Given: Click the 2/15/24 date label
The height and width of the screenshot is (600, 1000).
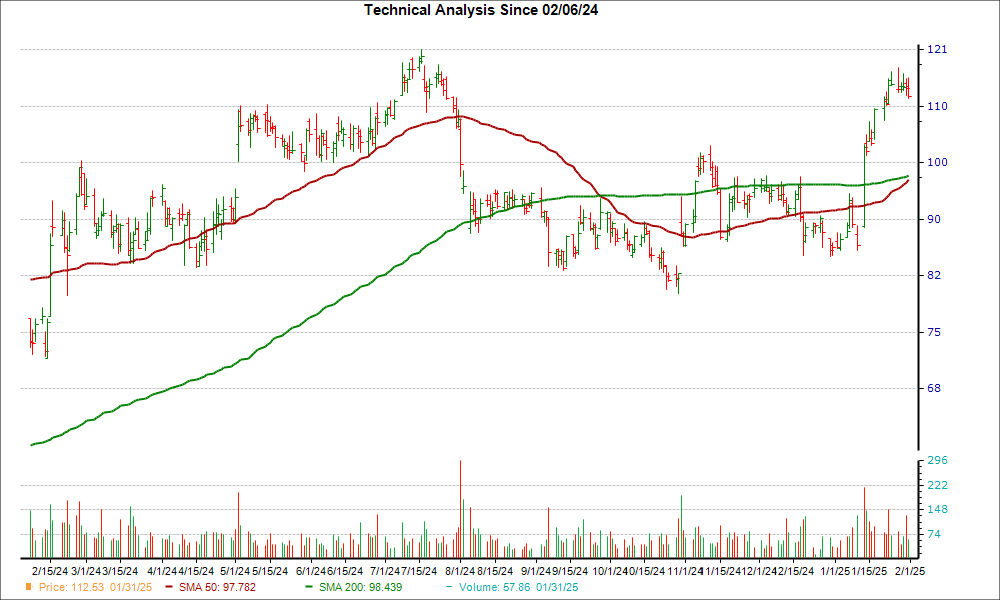Looking at the screenshot, I should [50, 571].
